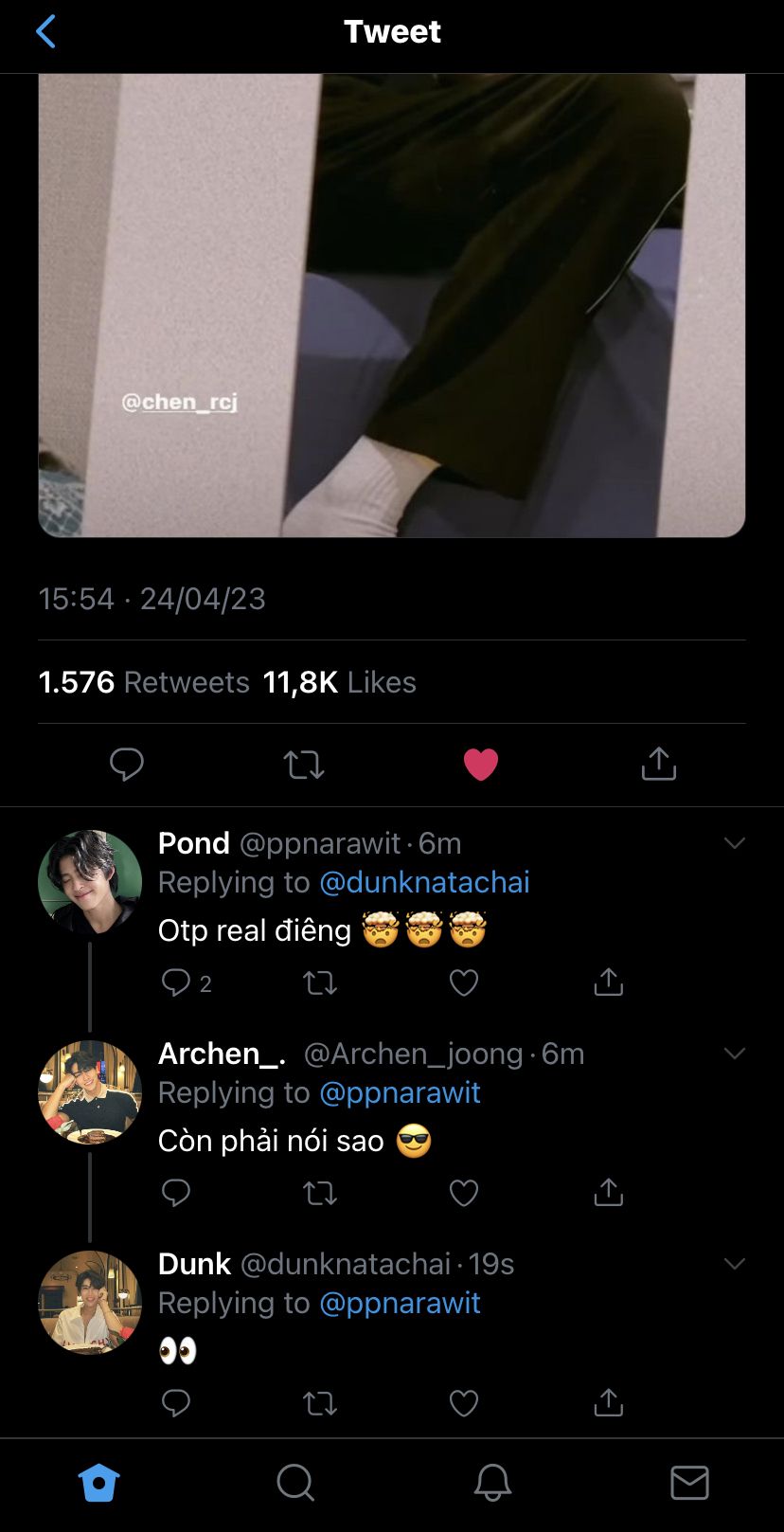Retweet Archen_'s reply

click(320, 1193)
